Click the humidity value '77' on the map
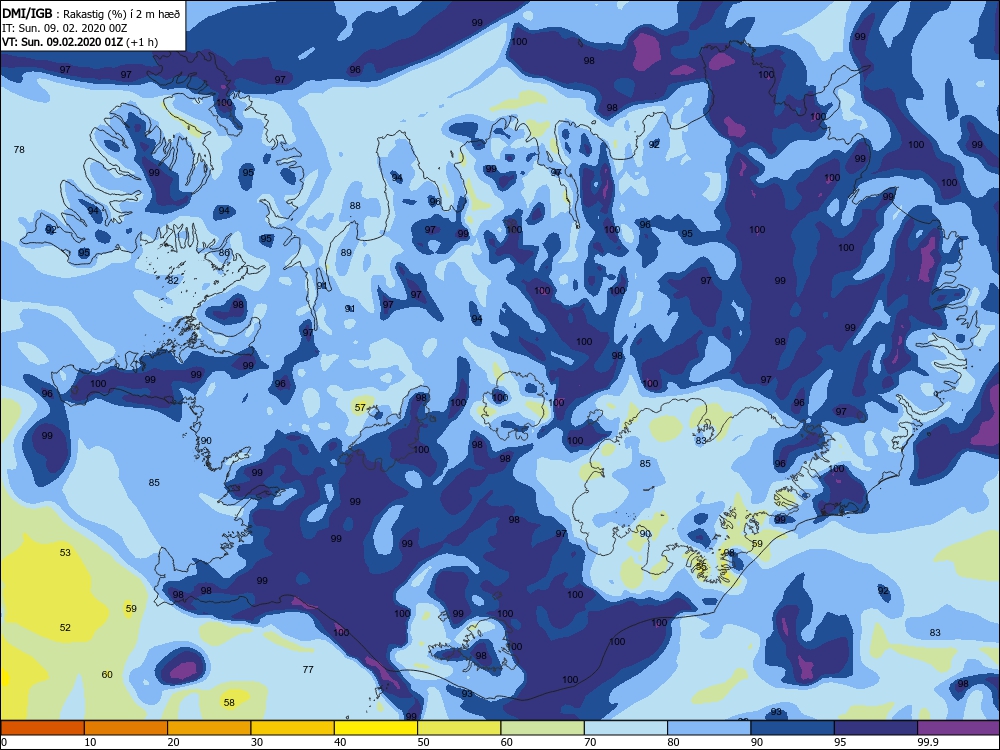The height and width of the screenshot is (750, 1000). (x=308, y=669)
